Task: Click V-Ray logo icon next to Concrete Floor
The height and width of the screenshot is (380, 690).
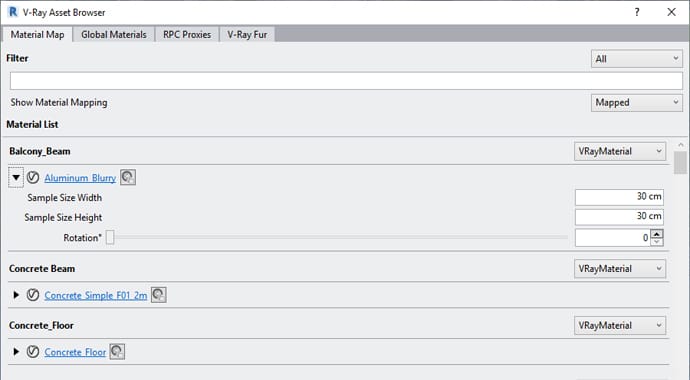Action: coord(33,351)
